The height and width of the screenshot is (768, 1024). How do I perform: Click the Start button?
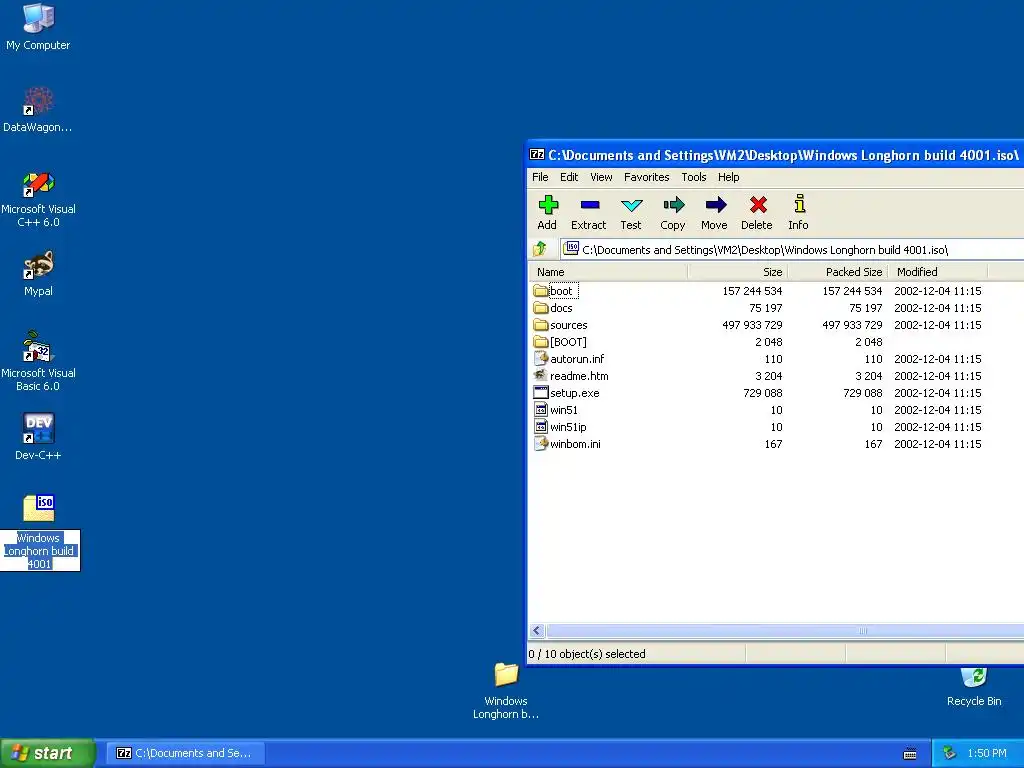[x=47, y=753]
